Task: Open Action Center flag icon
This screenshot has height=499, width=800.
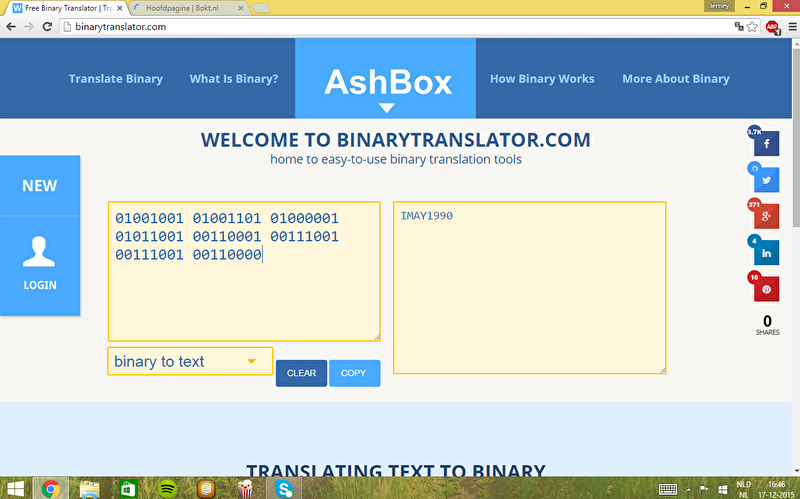Action: (704, 489)
